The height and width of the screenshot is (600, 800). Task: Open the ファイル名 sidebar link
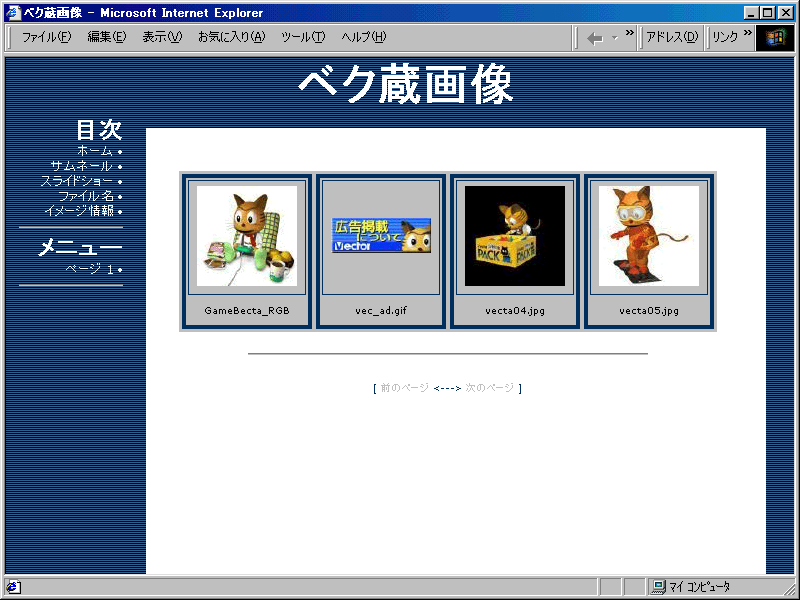(86, 196)
